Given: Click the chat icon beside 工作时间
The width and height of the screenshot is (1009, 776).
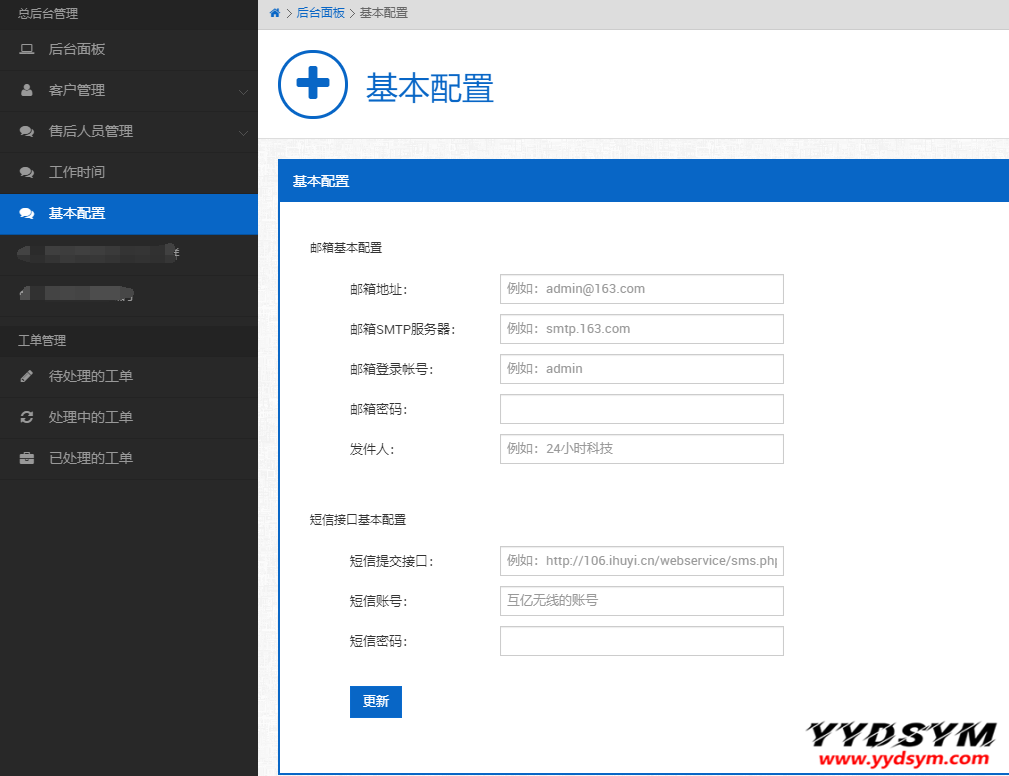Looking at the screenshot, I should tap(27, 172).
